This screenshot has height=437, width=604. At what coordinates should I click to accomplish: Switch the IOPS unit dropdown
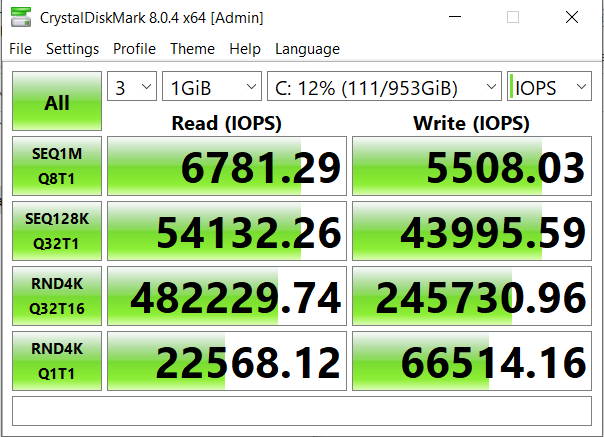pyautogui.click(x=549, y=88)
